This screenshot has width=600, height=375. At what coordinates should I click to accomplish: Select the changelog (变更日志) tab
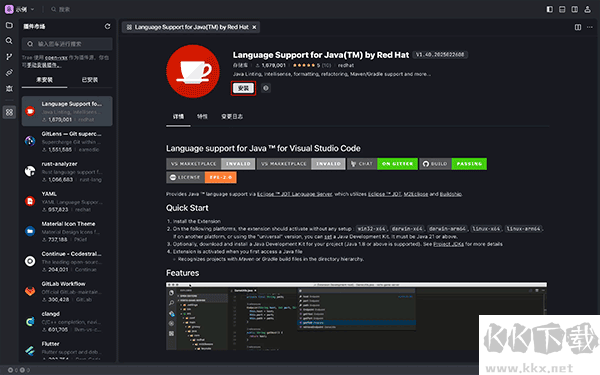point(232,117)
